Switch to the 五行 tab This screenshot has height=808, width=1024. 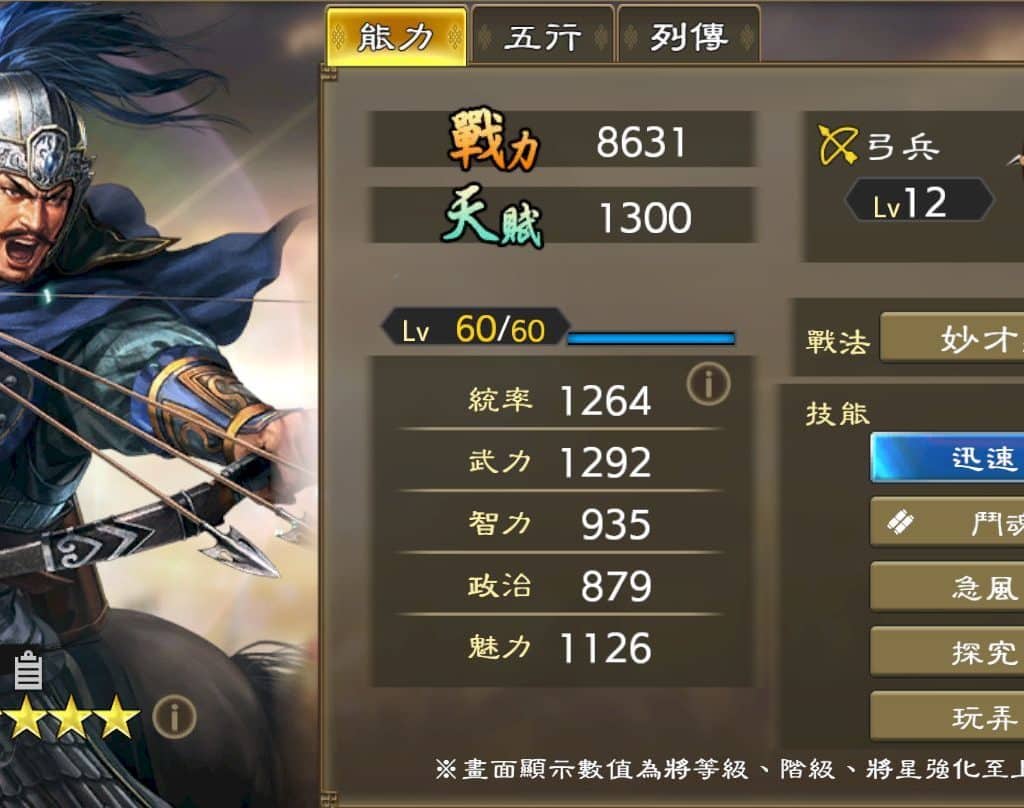tap(543, 35)
